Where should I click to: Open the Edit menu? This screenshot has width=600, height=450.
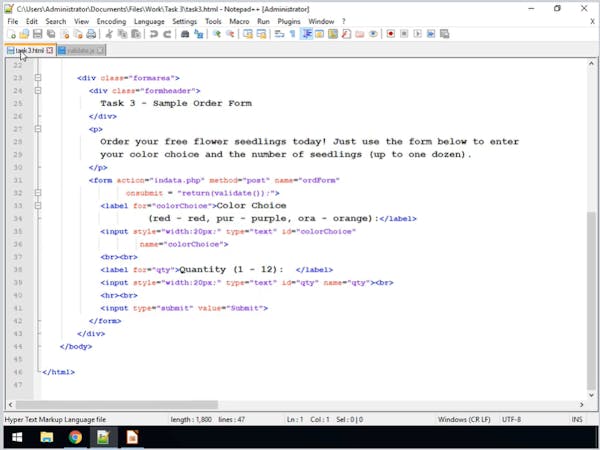(x=32, y=21)
